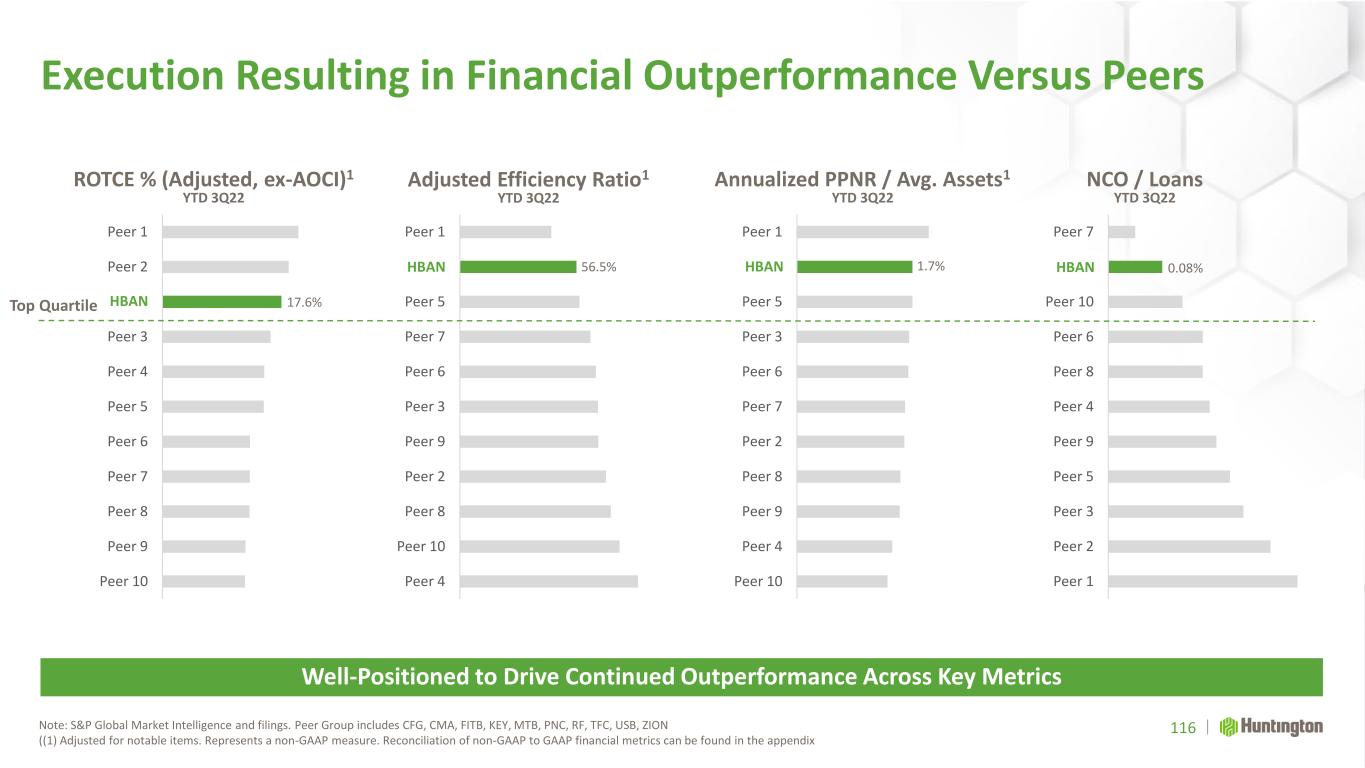Click the Peer 10 bar in PPNR chart
This screenshot has height=768, width=1365.
(843, 581)
